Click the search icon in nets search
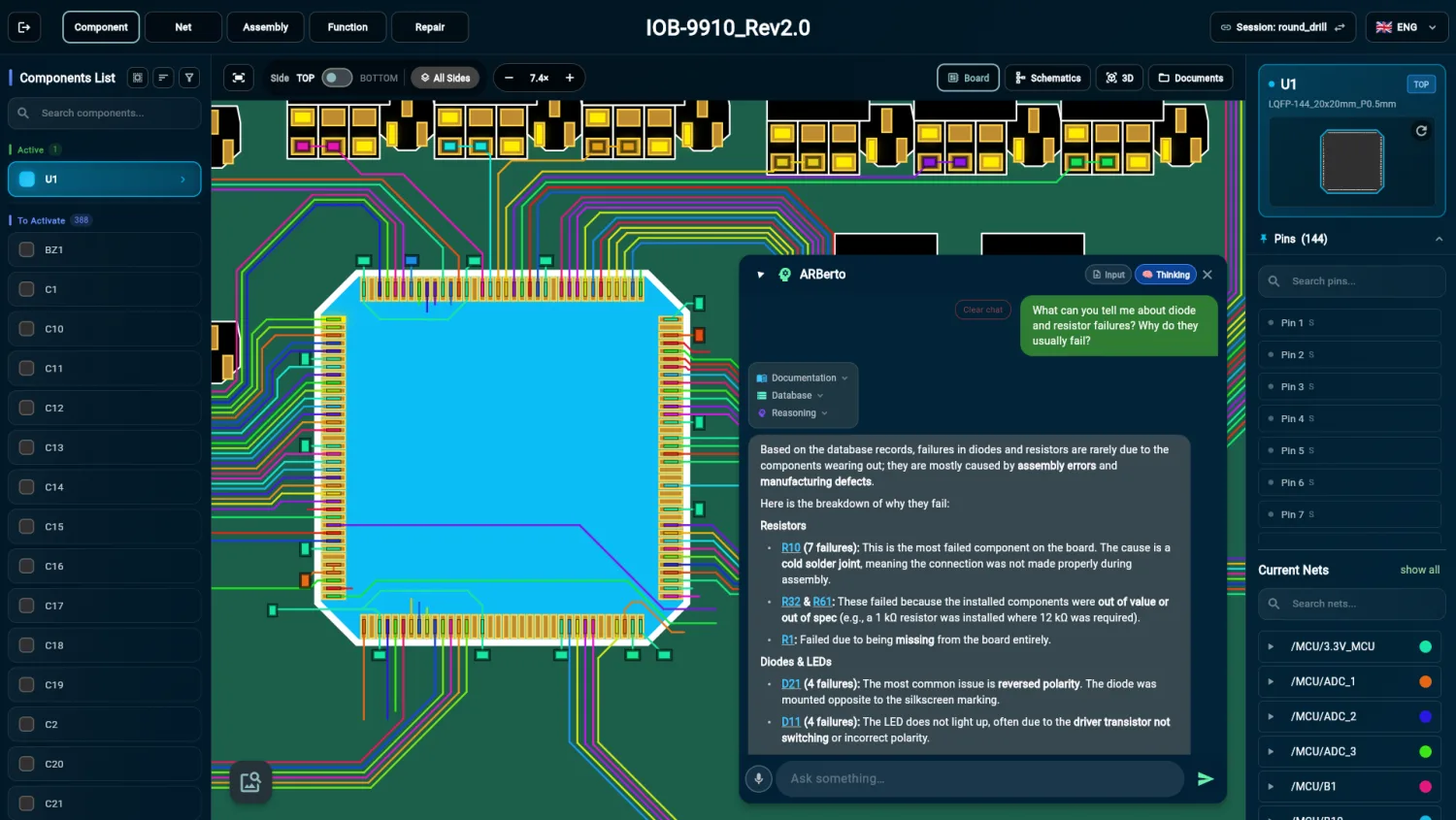 click(x=1274, y=604)
